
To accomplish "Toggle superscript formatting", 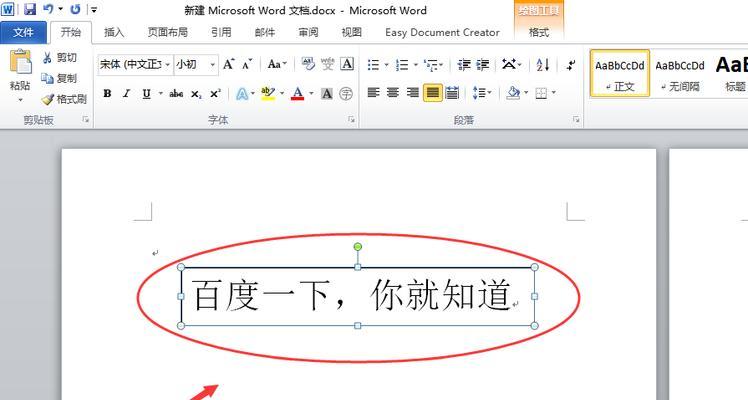I will point(215,93).
